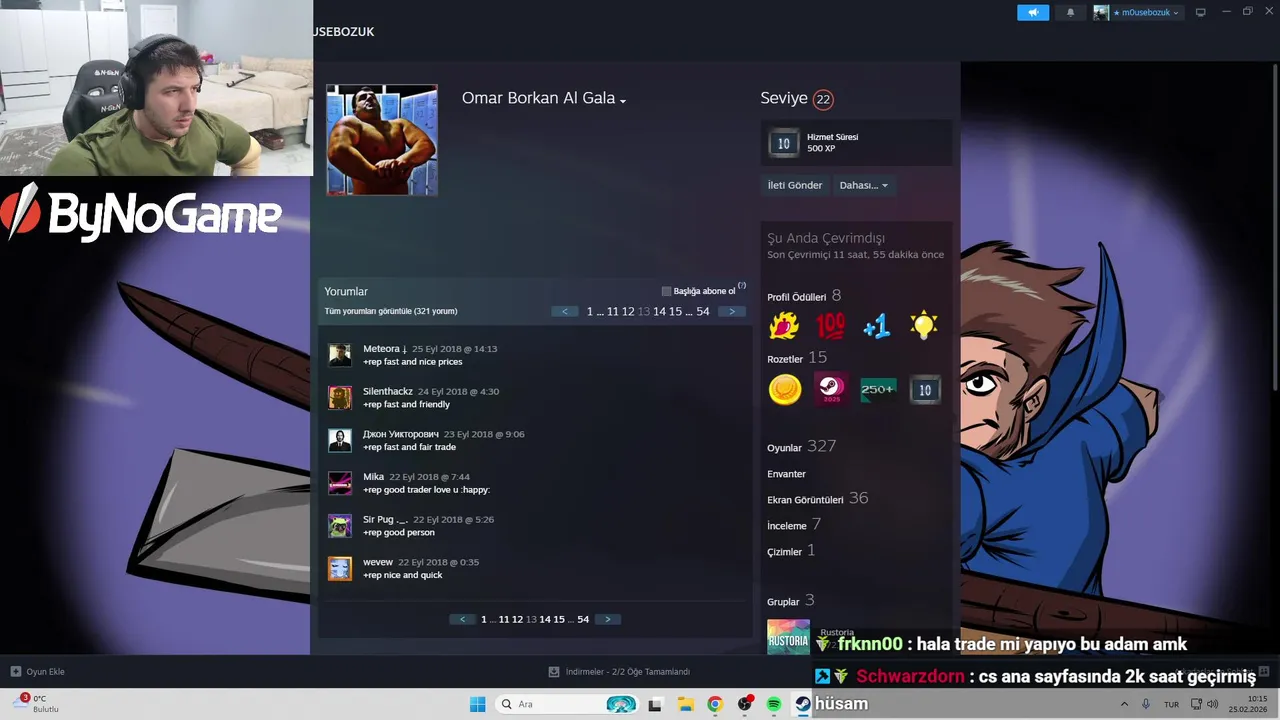Open Gruplar 3 groups link

[790, 601]
